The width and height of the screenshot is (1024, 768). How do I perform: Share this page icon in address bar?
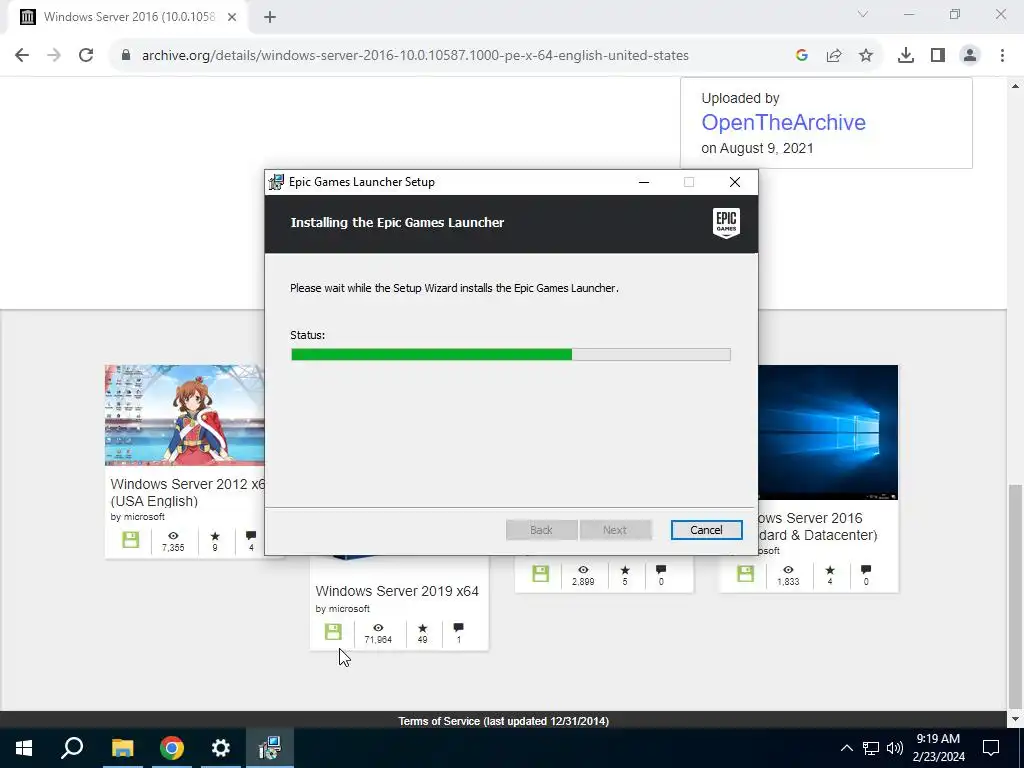[834, 56]
